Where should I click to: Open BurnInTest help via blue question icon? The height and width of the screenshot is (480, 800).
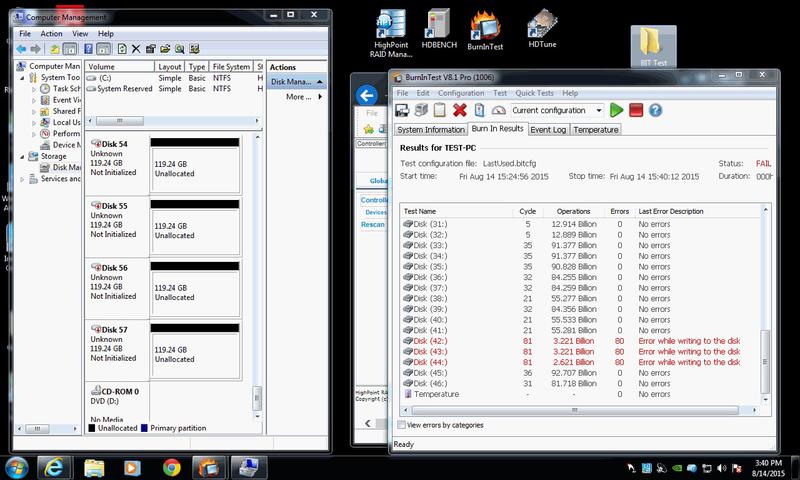point(656,110)
